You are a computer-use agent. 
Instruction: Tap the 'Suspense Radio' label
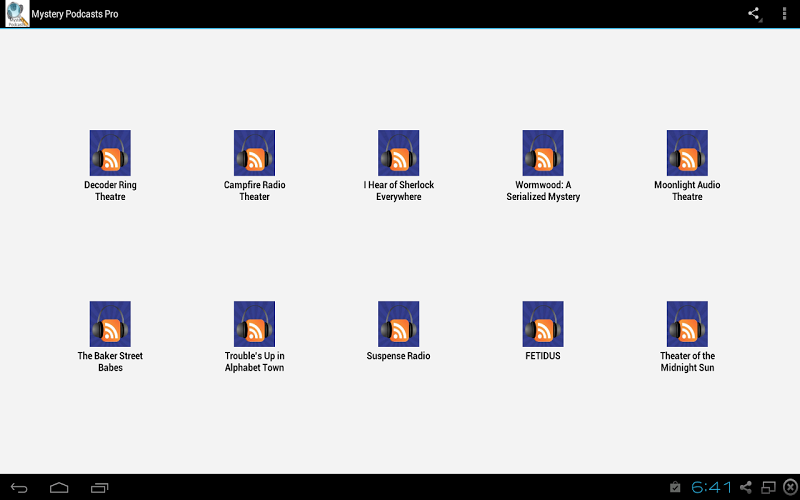[x=398, y=356]
